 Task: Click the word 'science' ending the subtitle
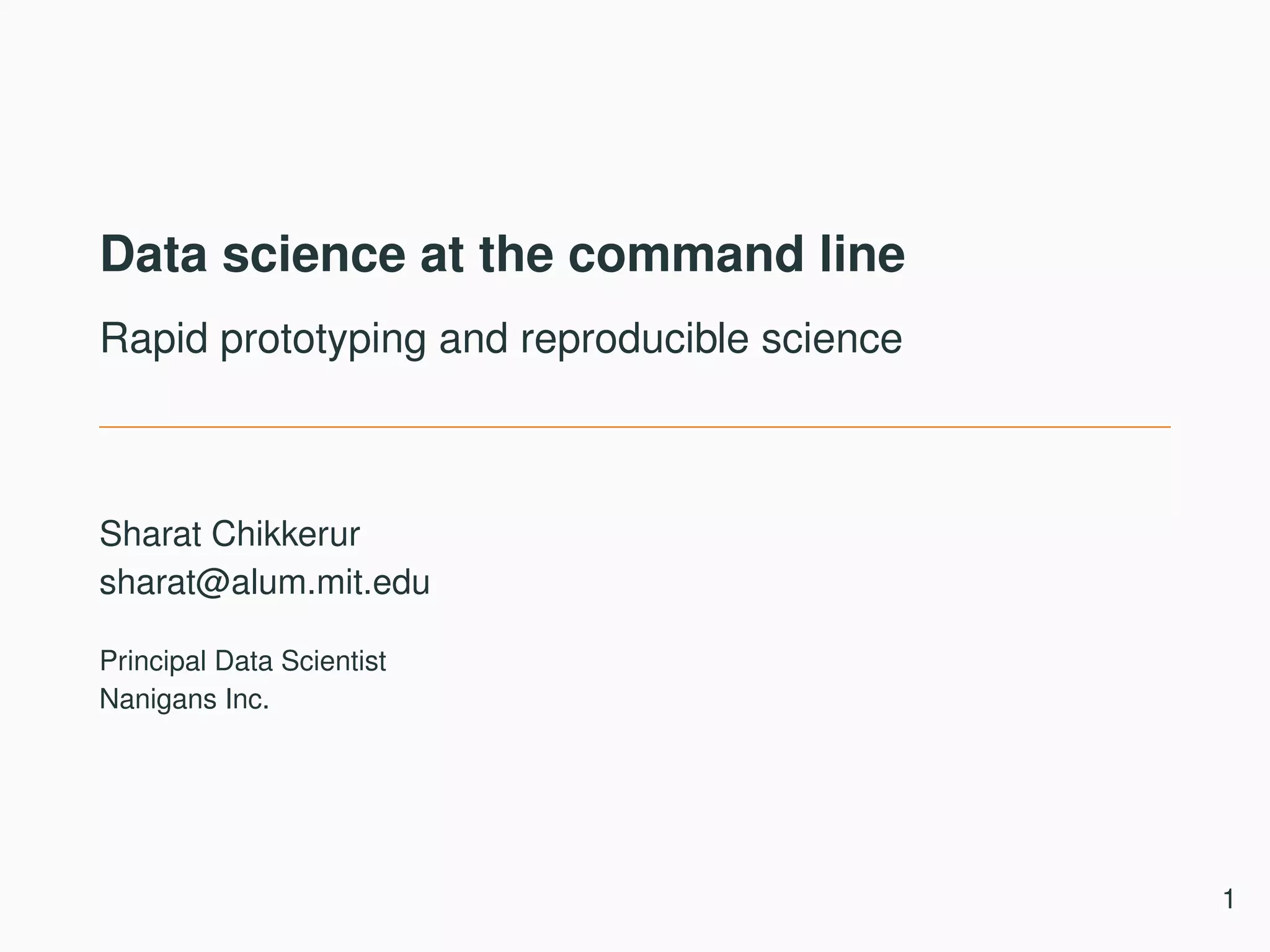coord(831,339)
